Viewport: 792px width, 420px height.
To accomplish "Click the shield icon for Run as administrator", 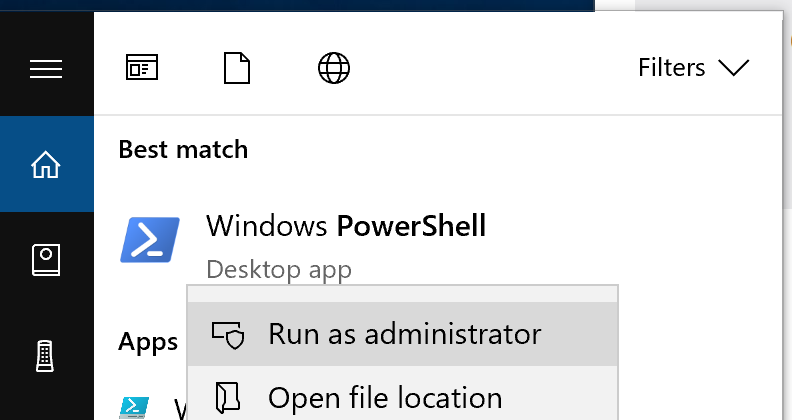I will click(228, 335).
